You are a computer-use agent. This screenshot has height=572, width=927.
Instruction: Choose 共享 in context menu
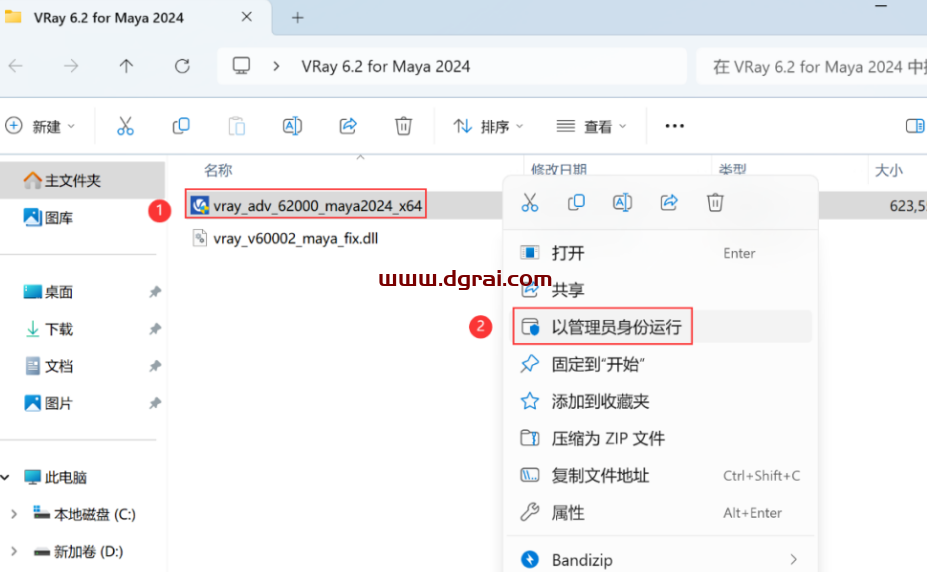(x=662, y=290)
